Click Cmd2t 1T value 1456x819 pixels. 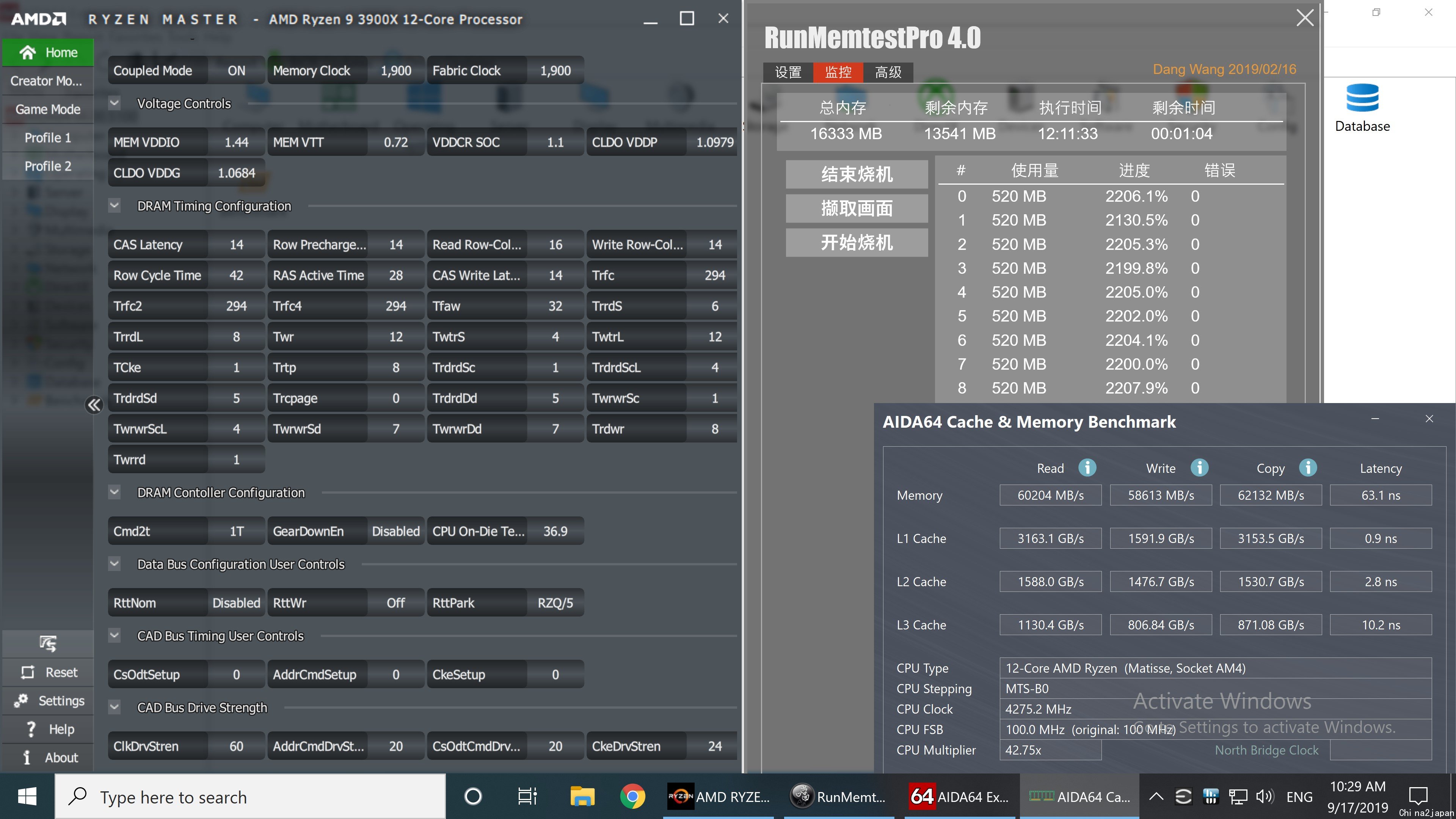click(236, 531)
